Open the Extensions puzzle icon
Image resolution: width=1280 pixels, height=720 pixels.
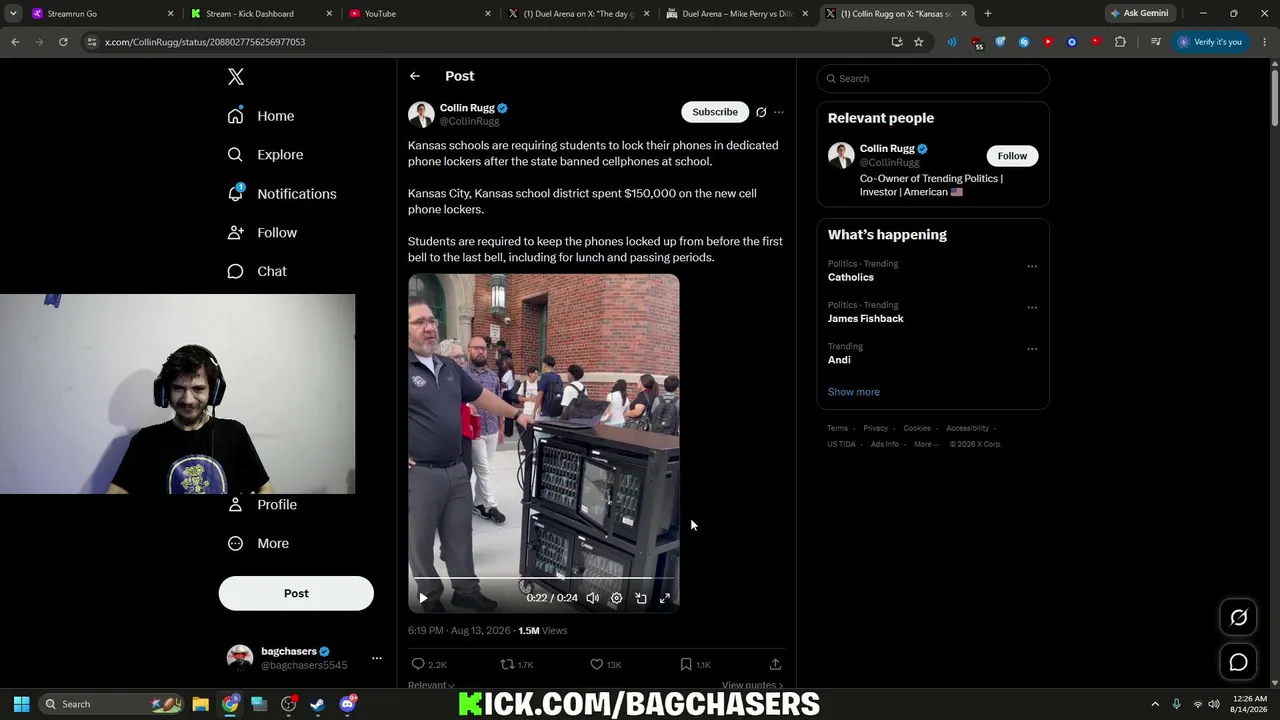tap(1120, 42)
